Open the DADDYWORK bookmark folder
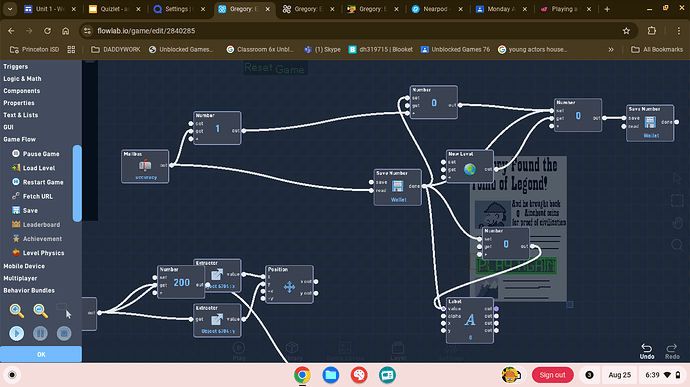690x387 pixels. 116,50
